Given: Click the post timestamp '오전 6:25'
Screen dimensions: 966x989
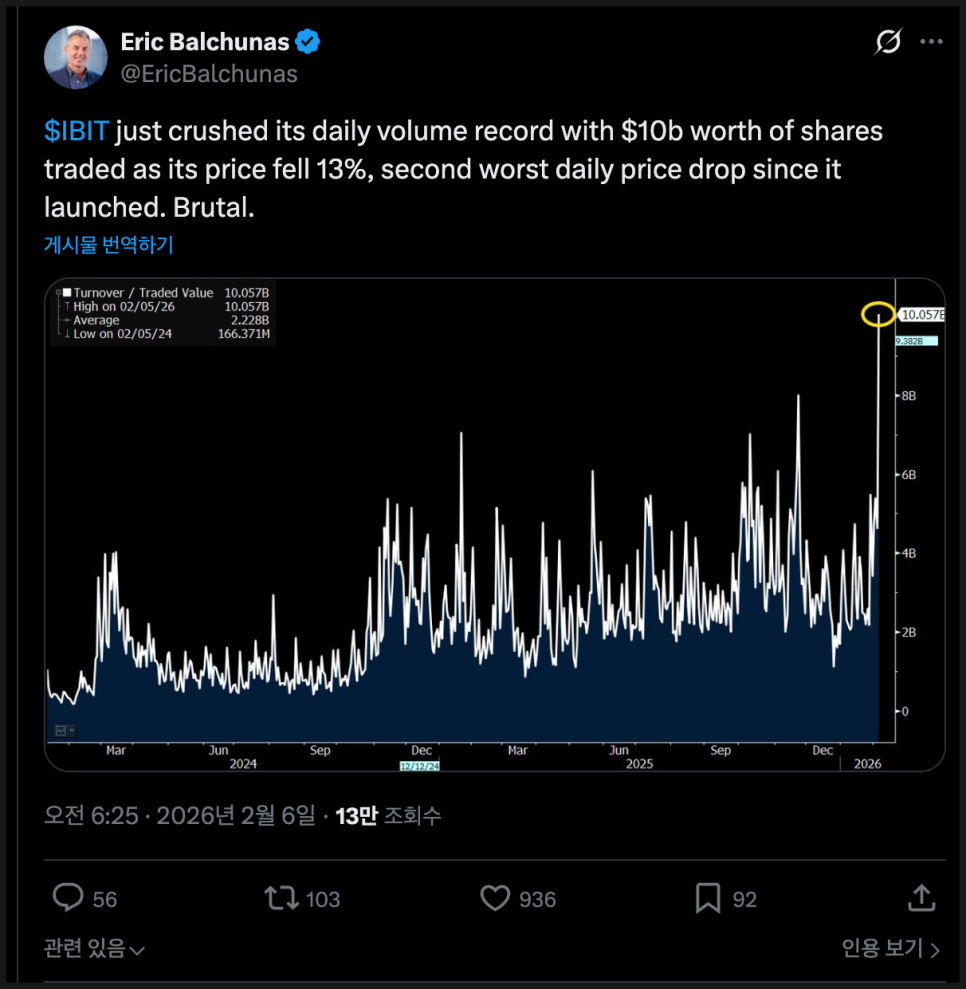Looking at the screenshot, I should (x=91, y=816).
